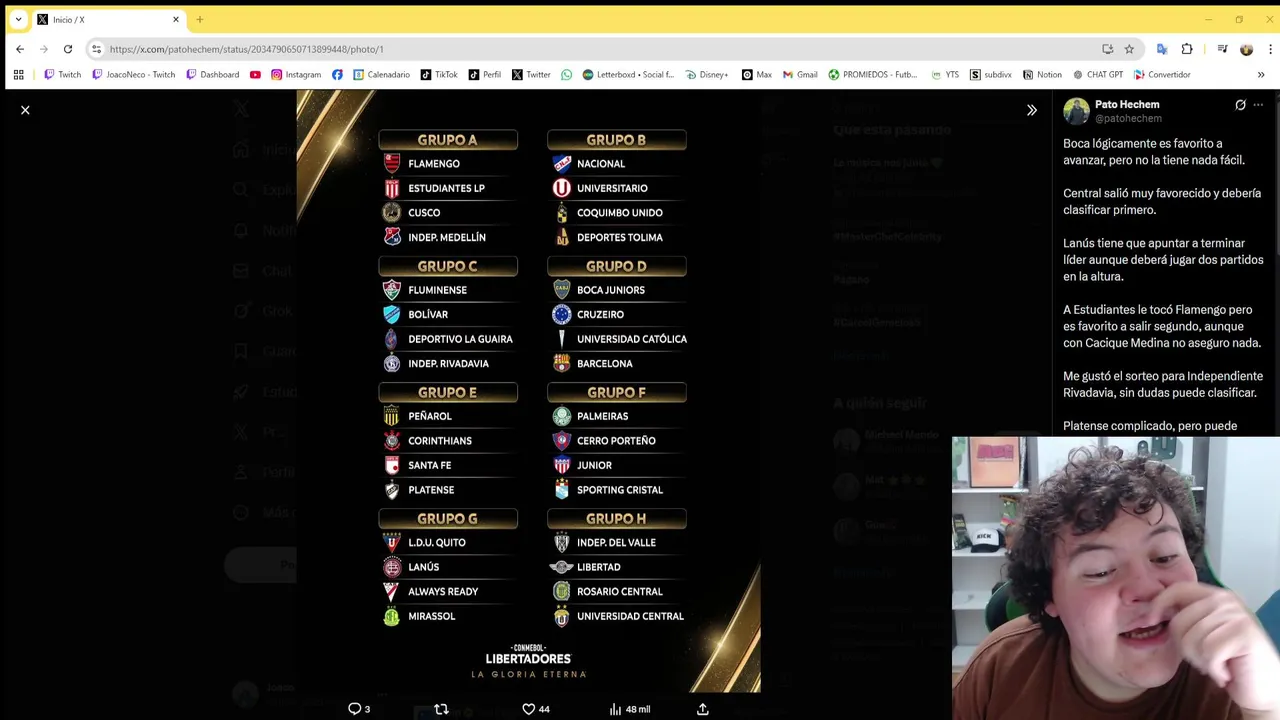Open the YTS bookmark
The image size is (1280, 720).
(x=945, y=74)
